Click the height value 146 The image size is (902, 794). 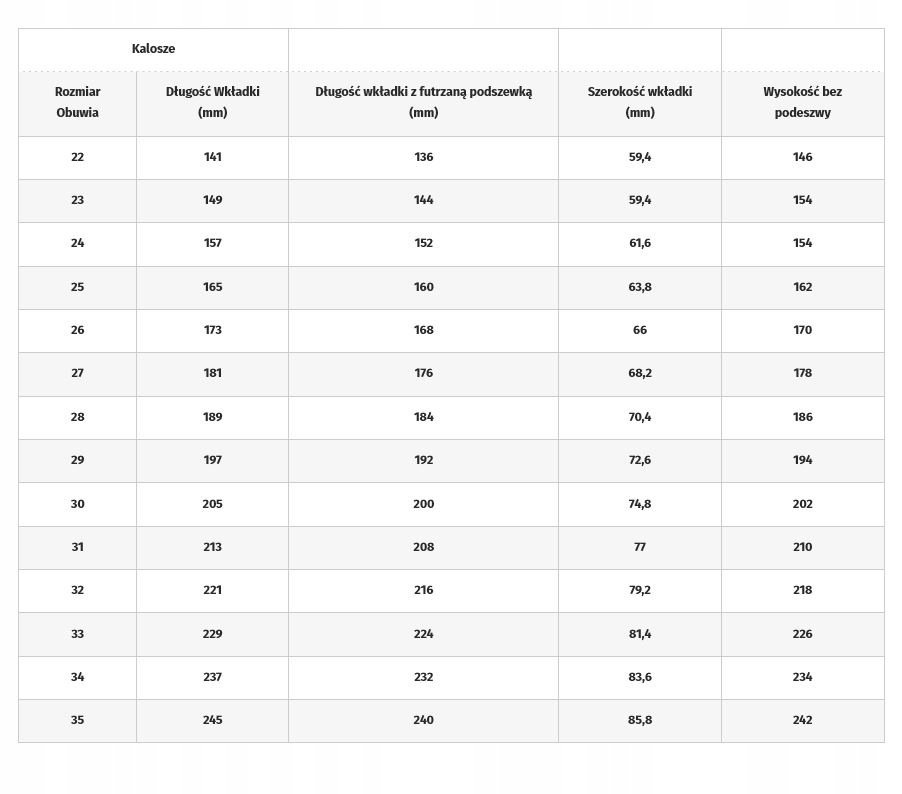tap(802, 157)
